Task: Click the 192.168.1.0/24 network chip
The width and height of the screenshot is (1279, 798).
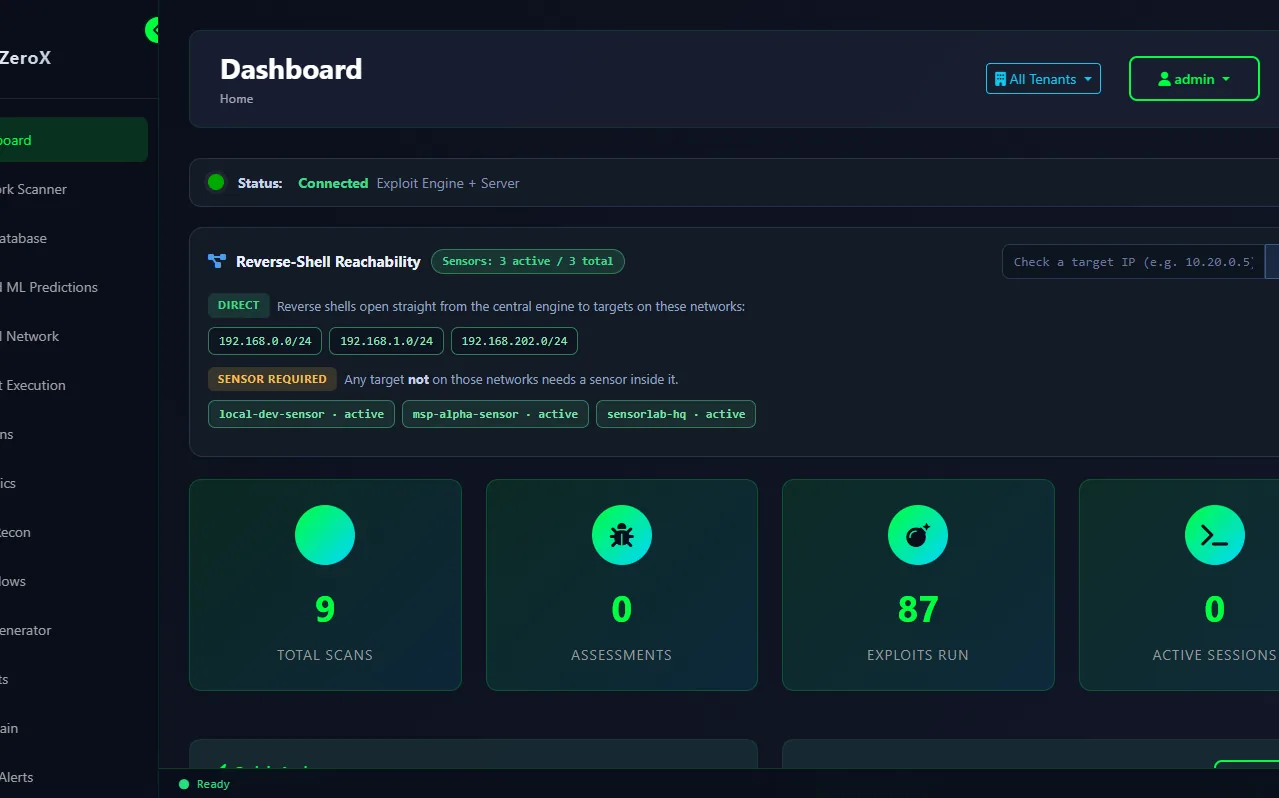Action: (386, 341)
